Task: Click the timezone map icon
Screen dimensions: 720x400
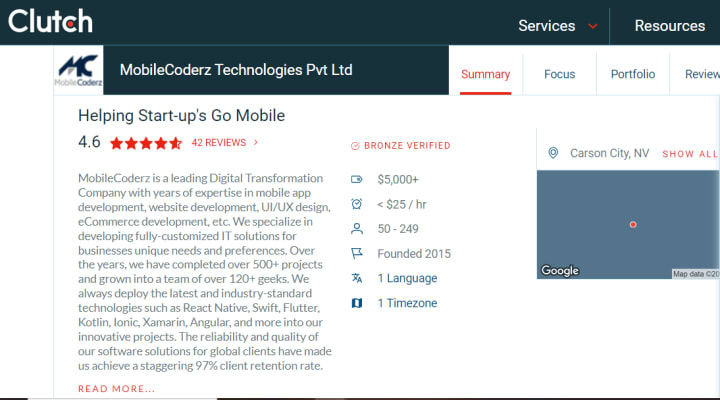Action: (357, 303)
